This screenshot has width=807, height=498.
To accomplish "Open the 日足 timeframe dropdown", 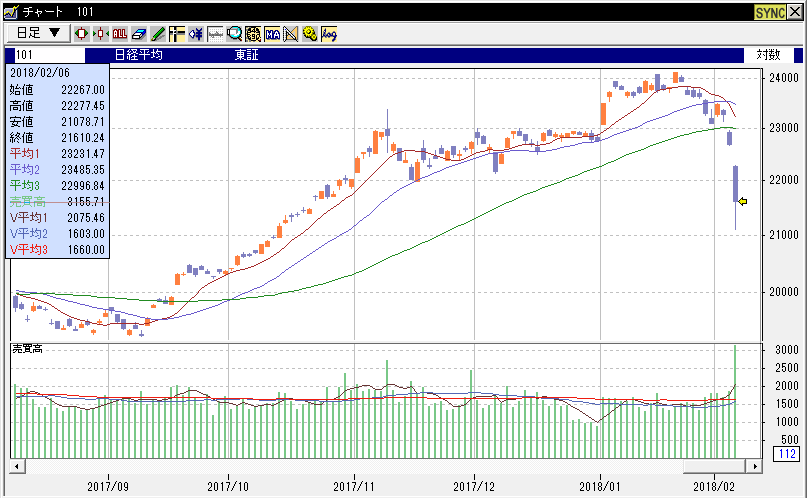I will pyautogui.click(x=38, y=33).
